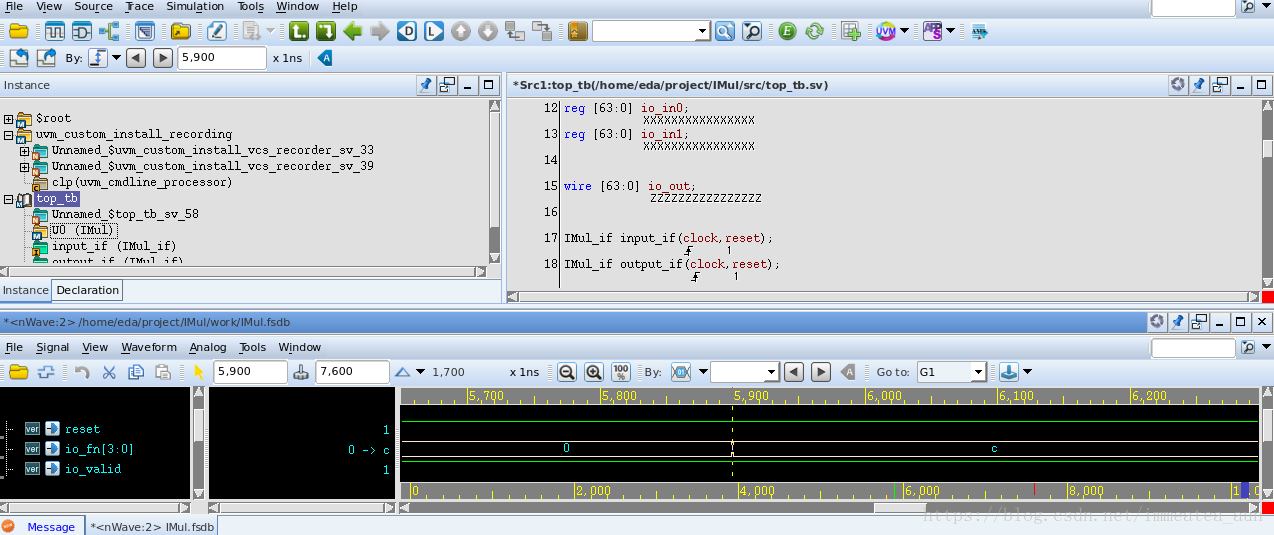Open file with the yellow folder icon

(x=18, y=31)
